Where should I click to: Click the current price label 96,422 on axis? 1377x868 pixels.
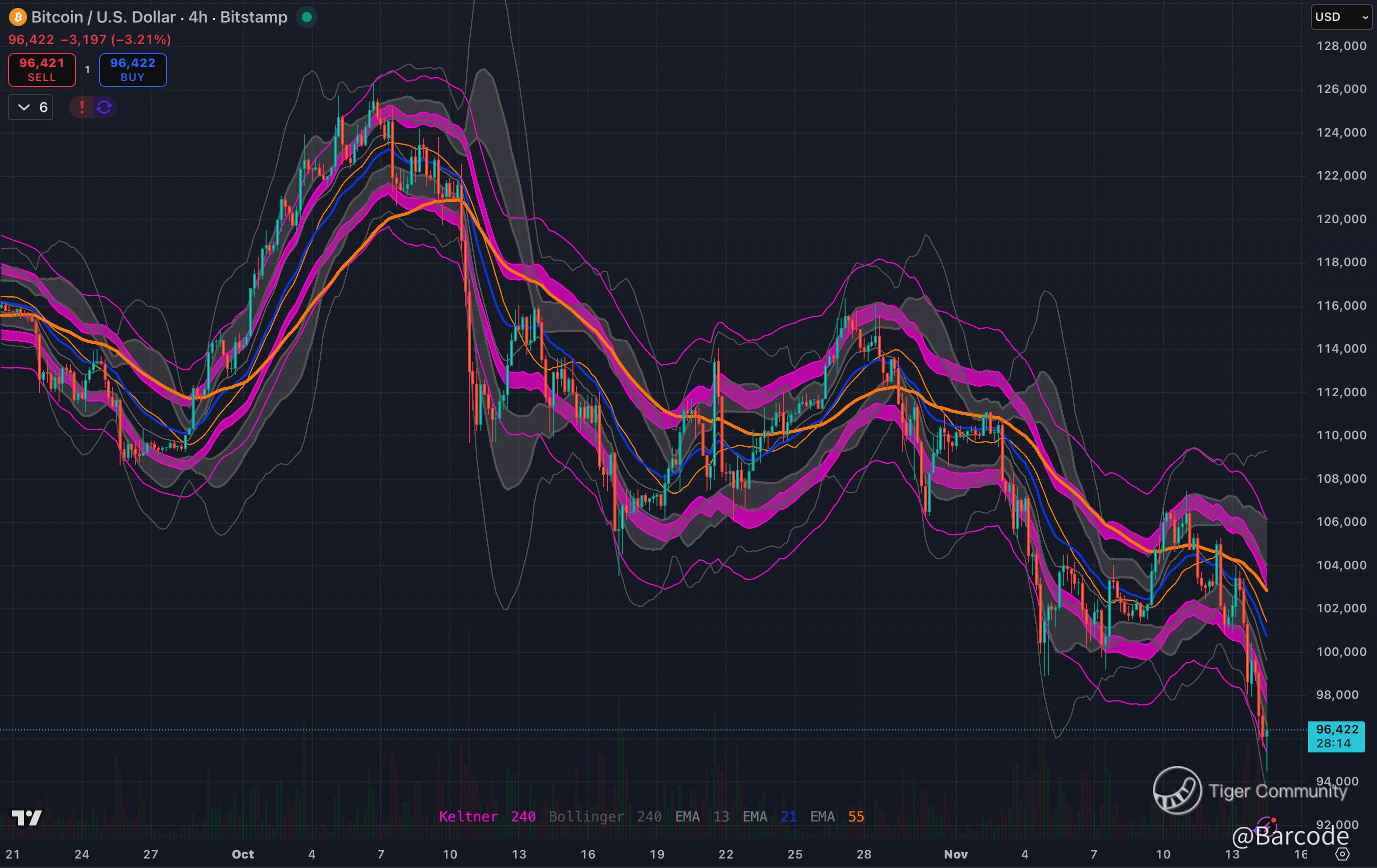[1336, 729]
